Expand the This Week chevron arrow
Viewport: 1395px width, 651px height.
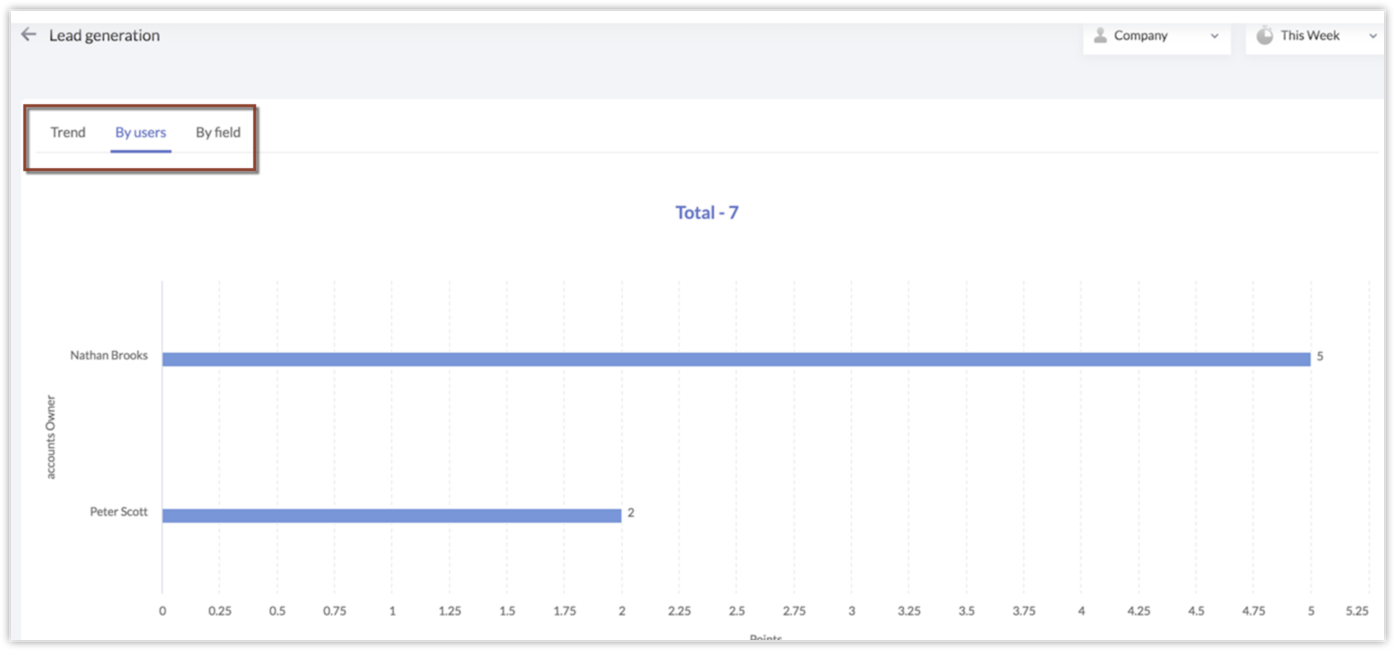(1373, 36)
